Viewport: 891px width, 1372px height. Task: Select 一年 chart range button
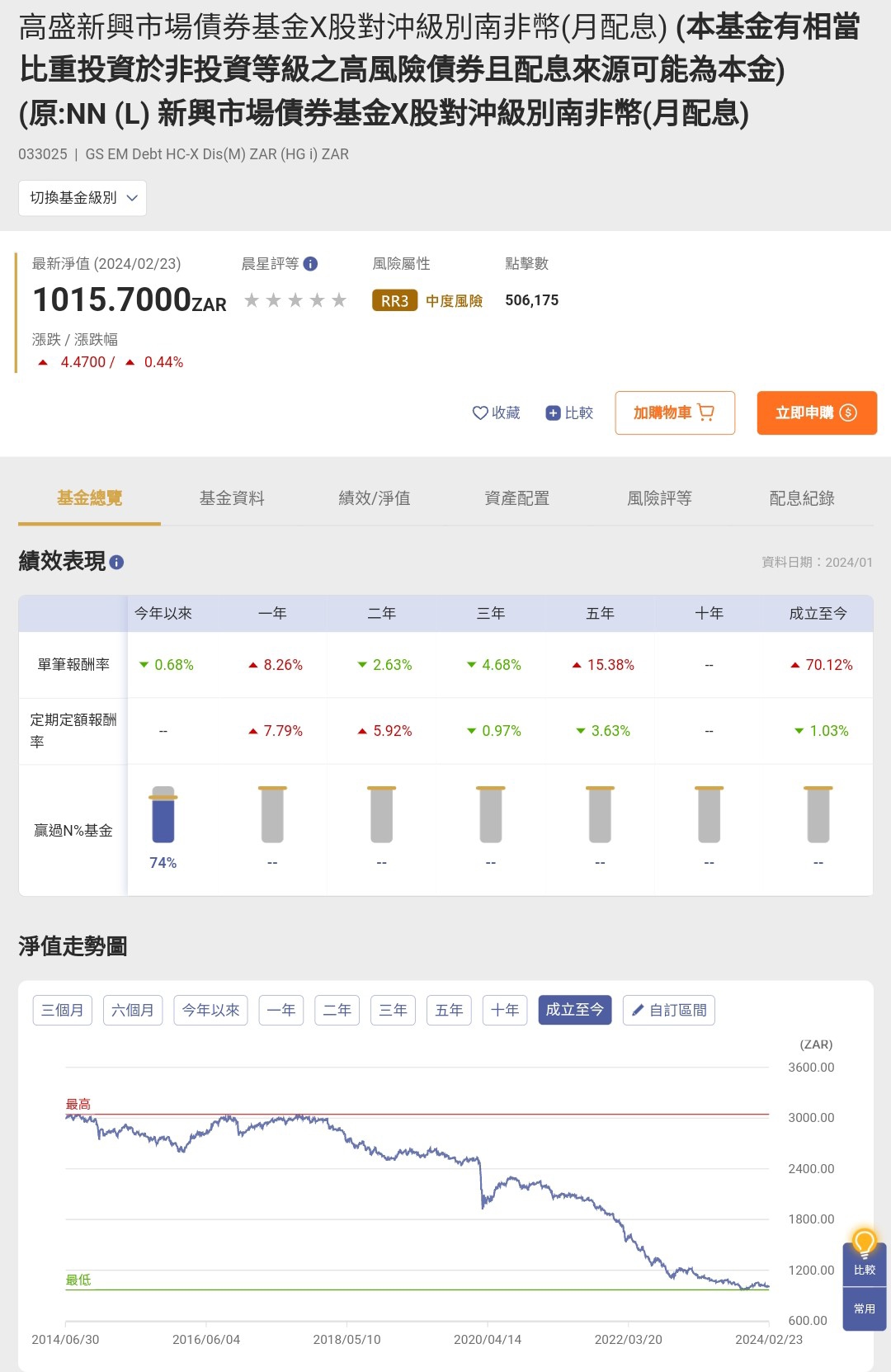(281, 1010)
